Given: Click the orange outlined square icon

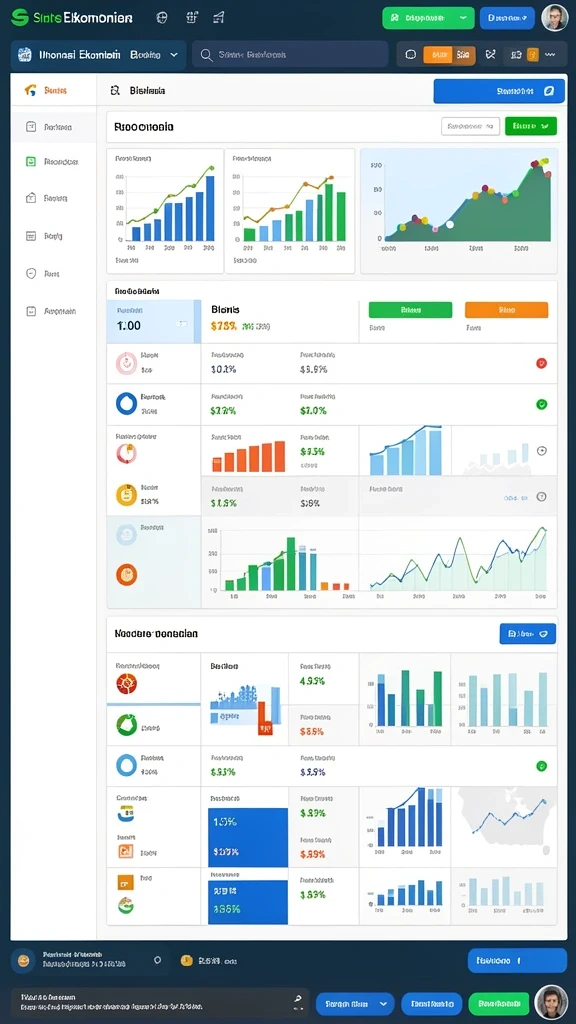Looking at the screenshot, I should click(125, 851).
